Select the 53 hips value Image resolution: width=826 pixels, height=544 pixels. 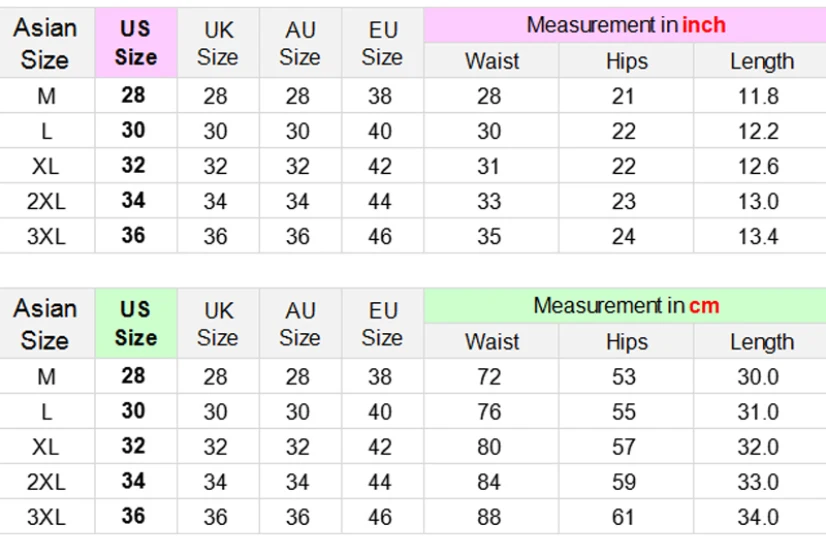tap(624, 377)
